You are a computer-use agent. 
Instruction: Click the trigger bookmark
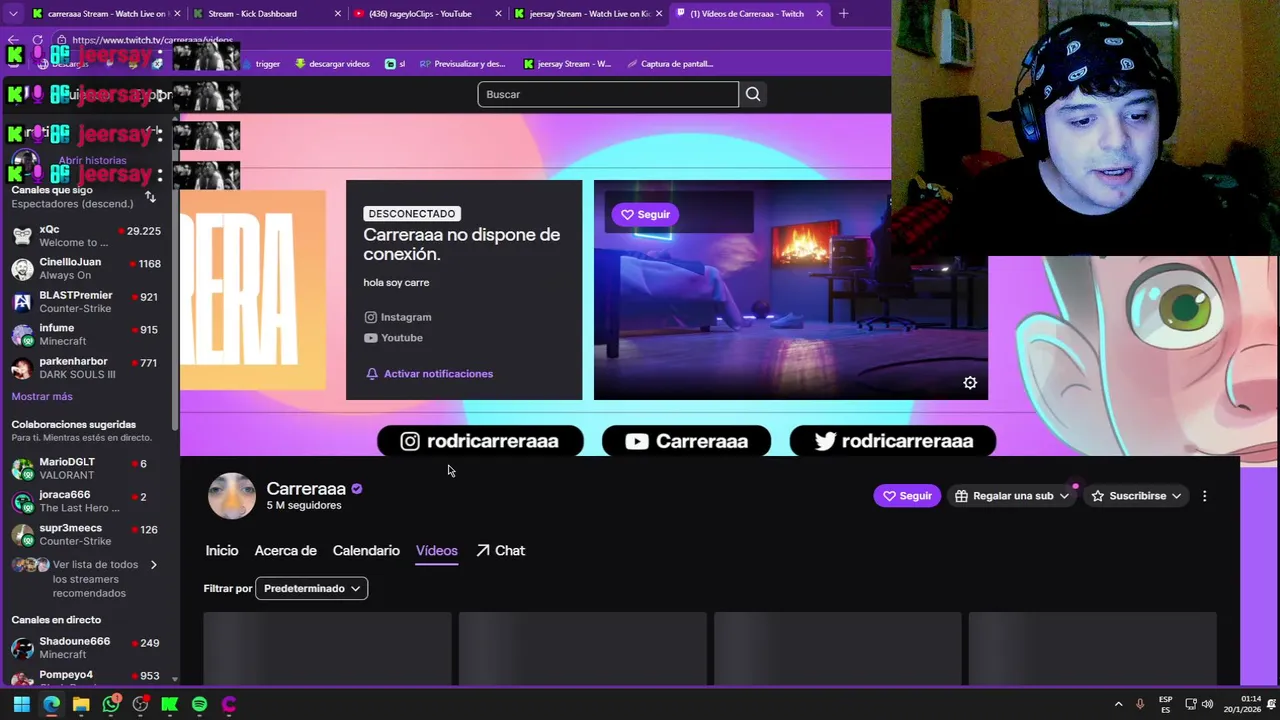point(259,64)
